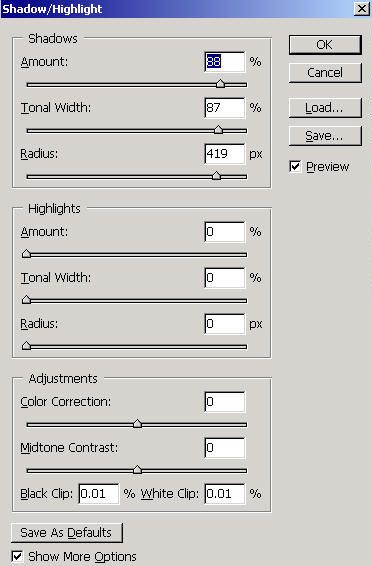Click the Save... settings button
Screen dimensions: 372x566
point(325,136)
